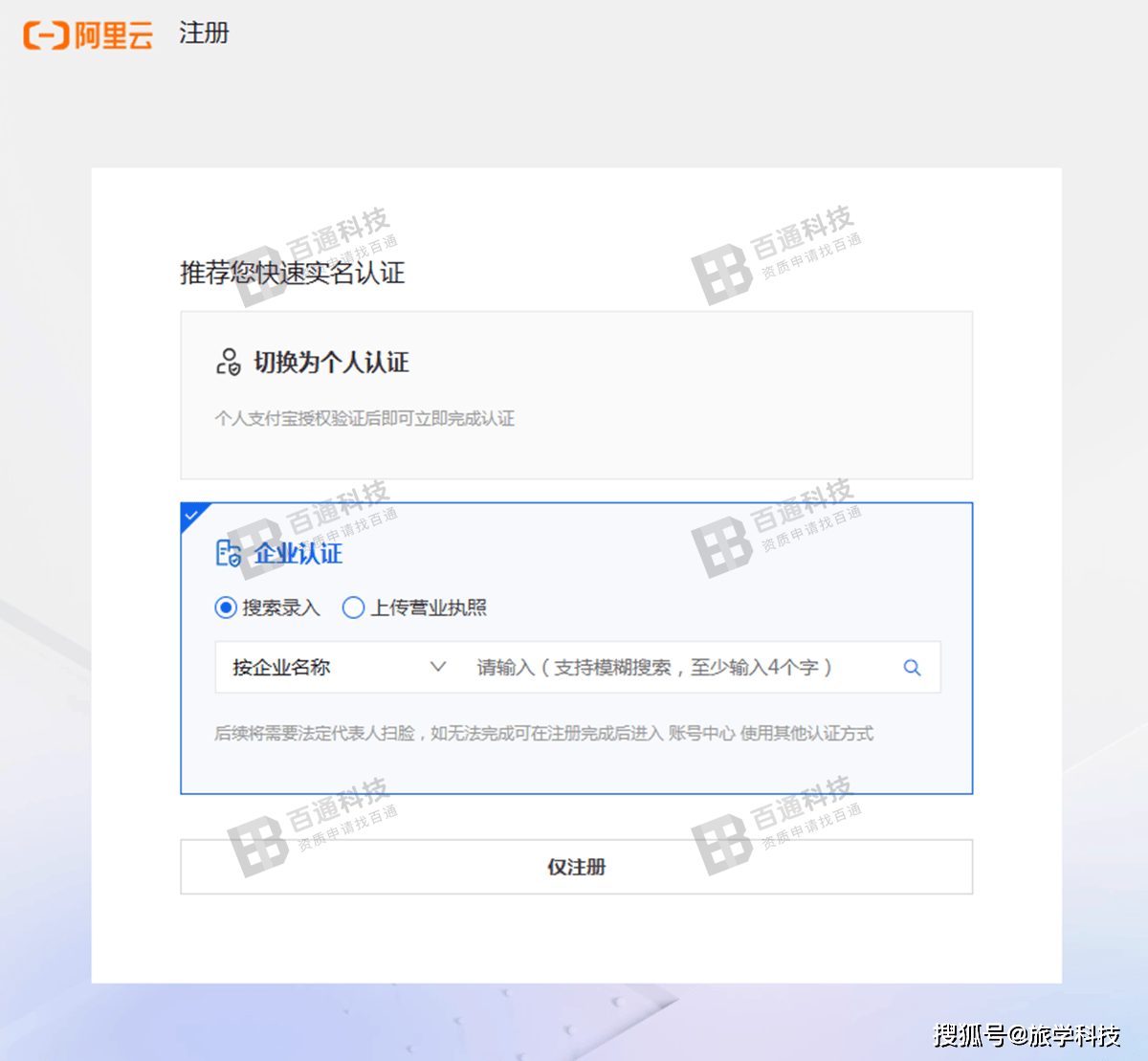This screenshot has width=1148, height=1061.
Task: Switch to 切换为个人认证 card title
Action: 331,363
